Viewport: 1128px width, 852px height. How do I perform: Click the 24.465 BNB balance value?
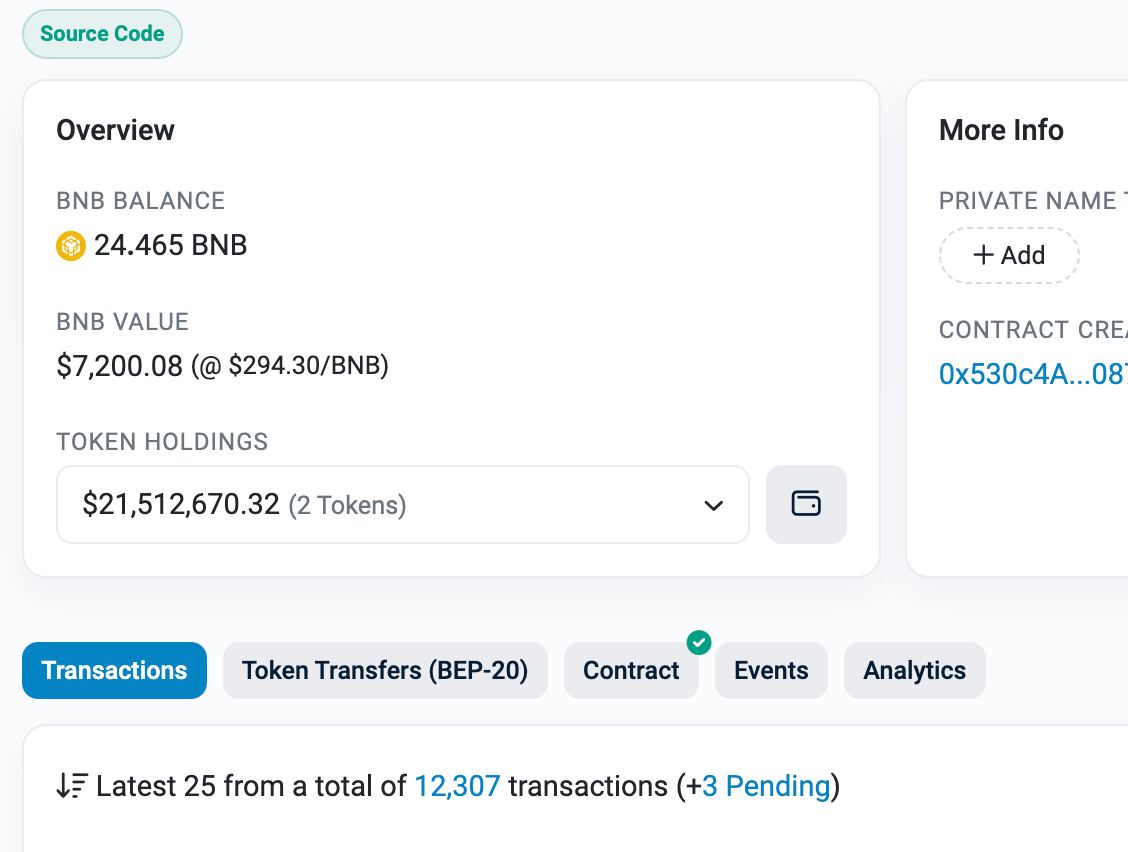(x=170, y=245)
